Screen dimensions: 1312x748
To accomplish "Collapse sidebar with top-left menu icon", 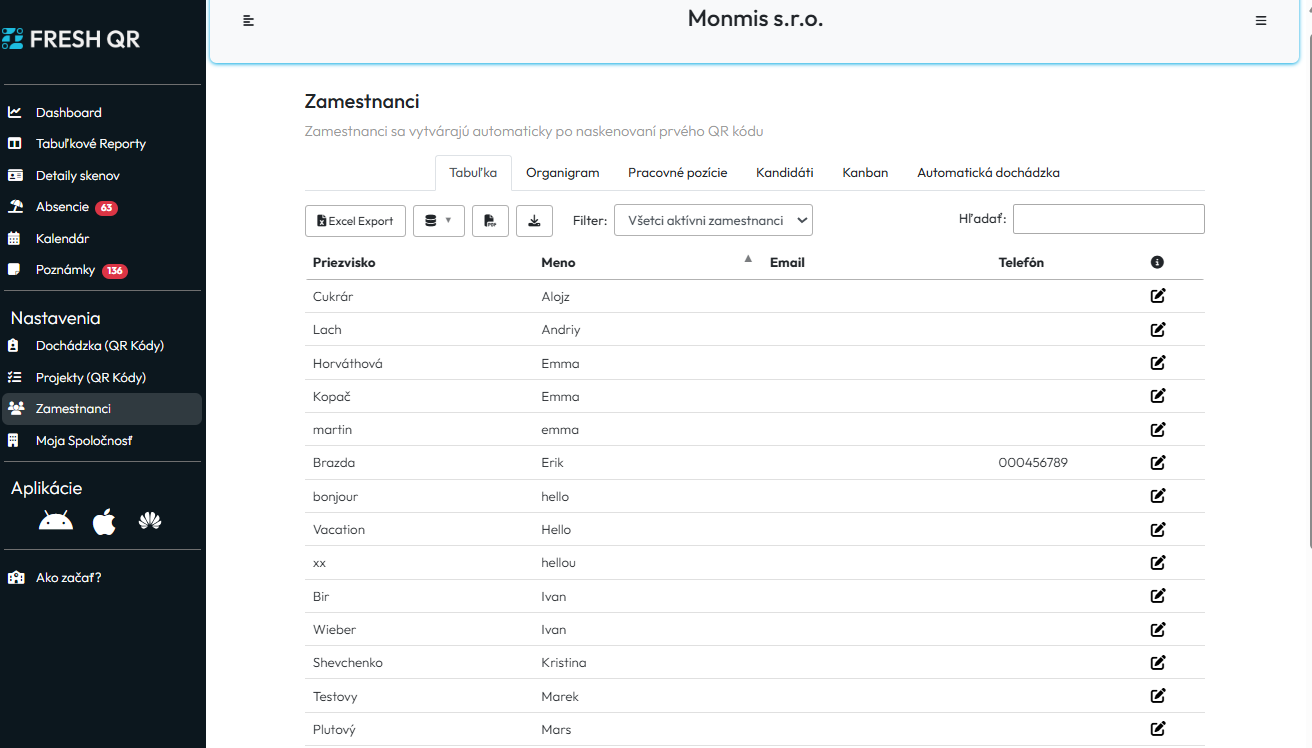I will click(x=249, y=21).
